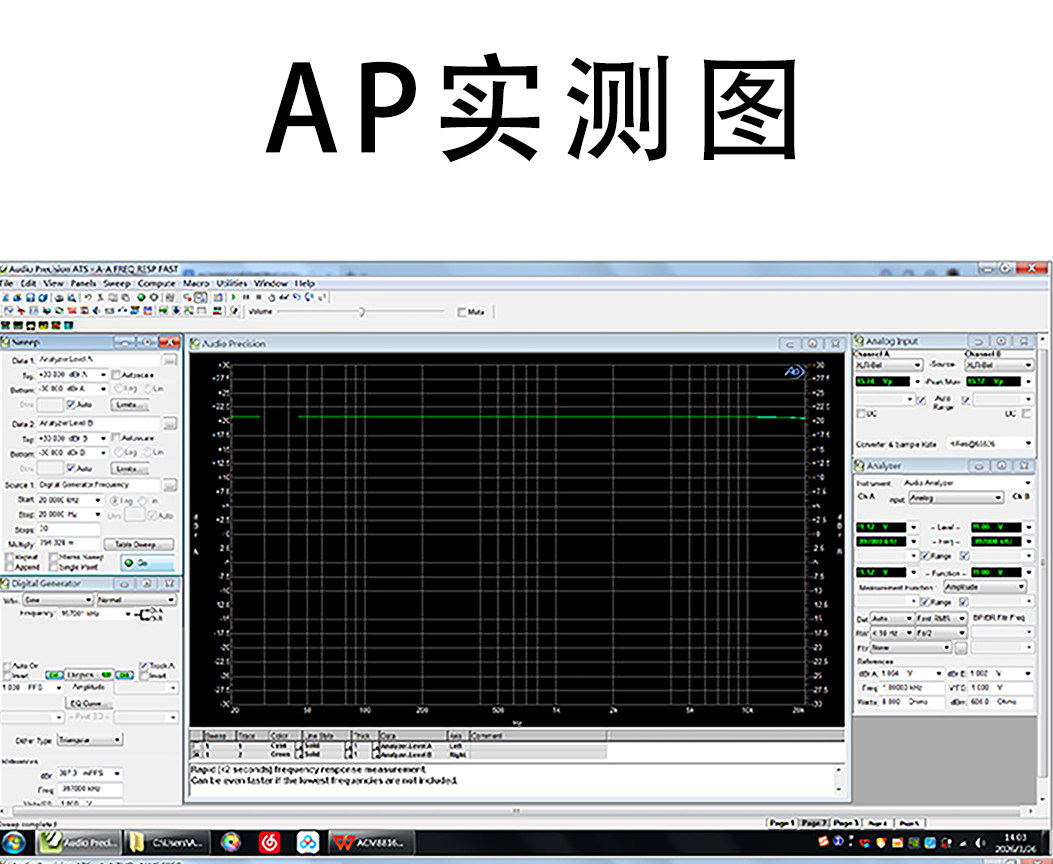The height and width of the screenshot is (864, 1053).
Task: Click the Steps input field
Action: tap(69, 529)
